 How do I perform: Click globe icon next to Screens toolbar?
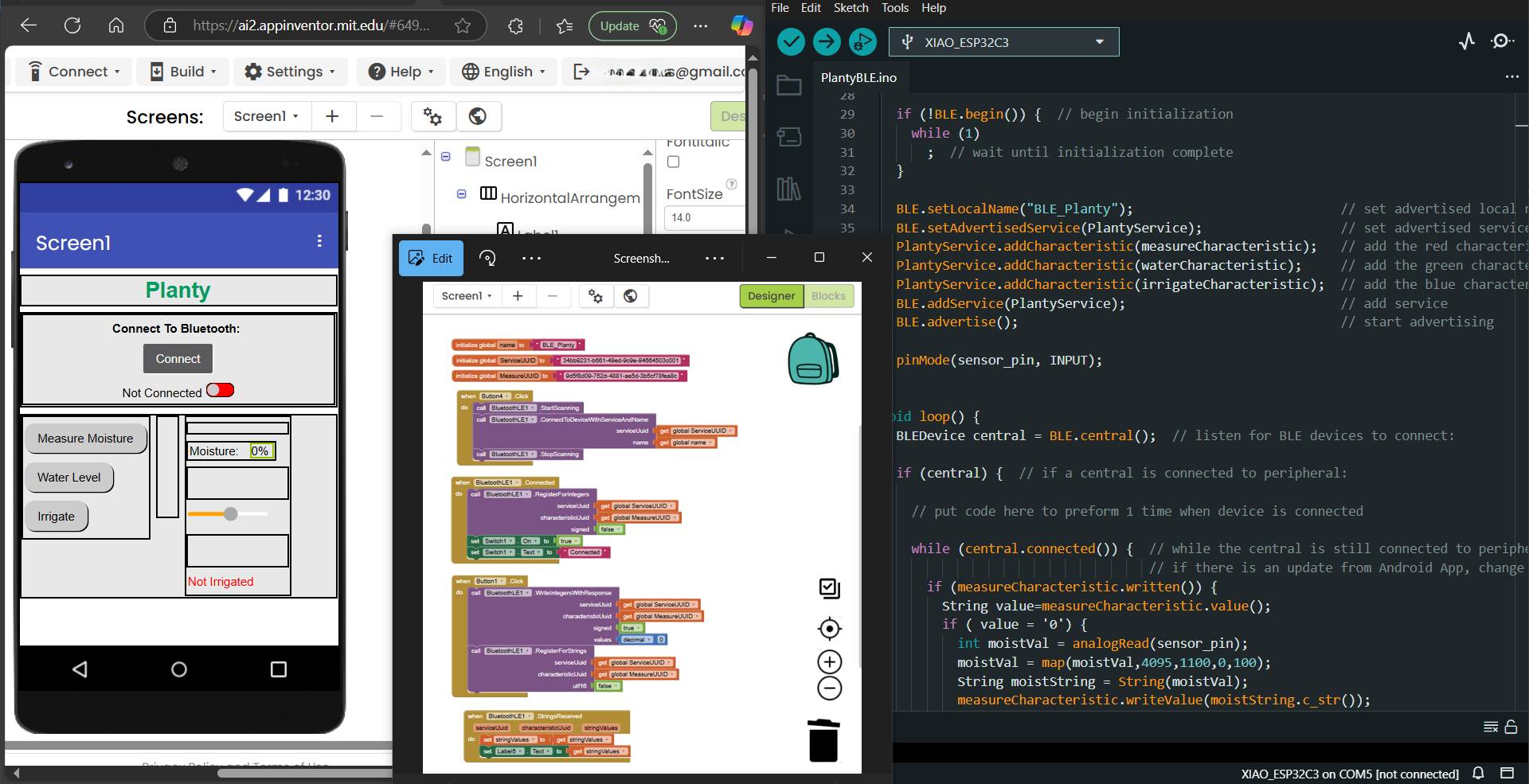tap(478, 116)
